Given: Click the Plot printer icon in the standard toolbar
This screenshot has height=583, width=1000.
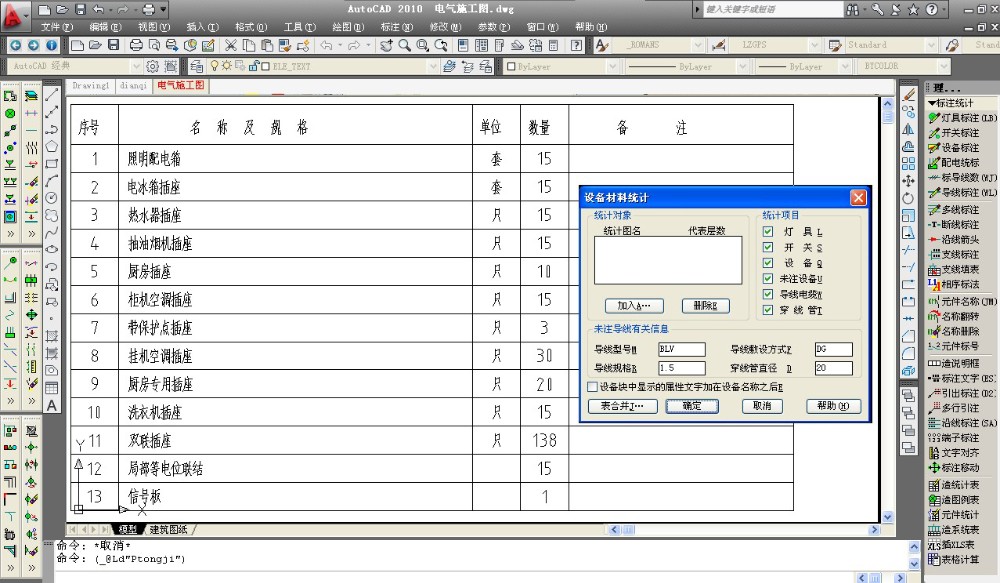Looking at the screenshot, I should 136,45.
